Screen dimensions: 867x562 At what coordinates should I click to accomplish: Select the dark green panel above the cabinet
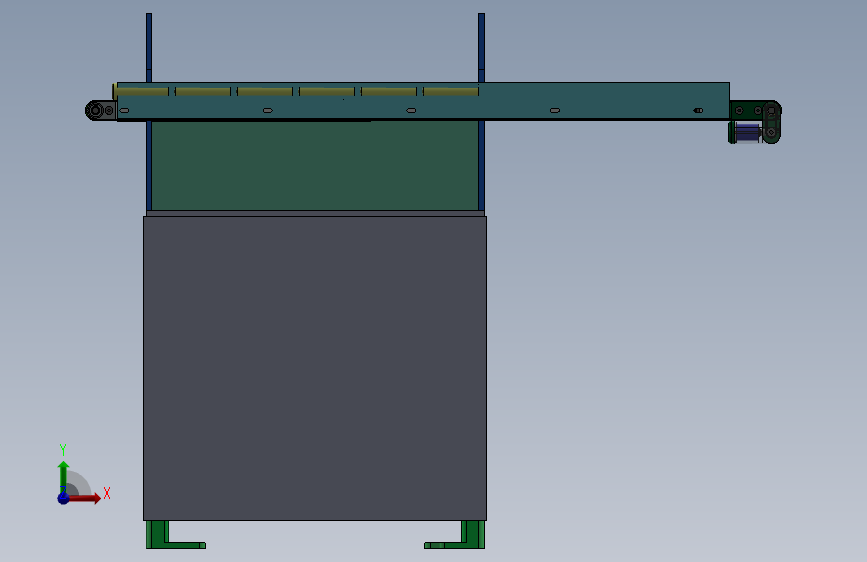click(x=315, y=165)
